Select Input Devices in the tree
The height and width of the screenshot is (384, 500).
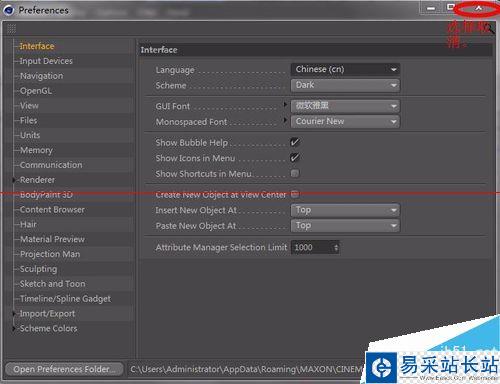(x=46, y=61)
